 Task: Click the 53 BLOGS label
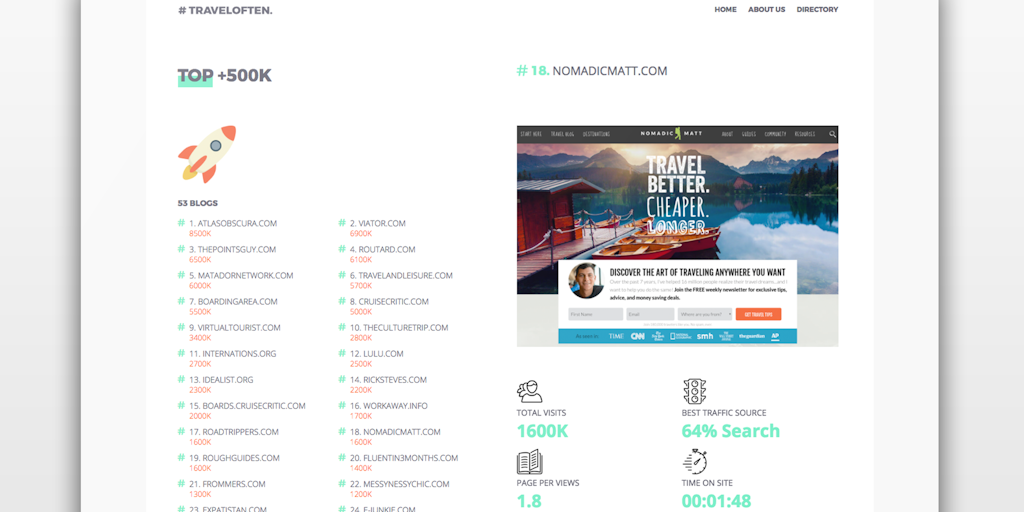(198, 203)
